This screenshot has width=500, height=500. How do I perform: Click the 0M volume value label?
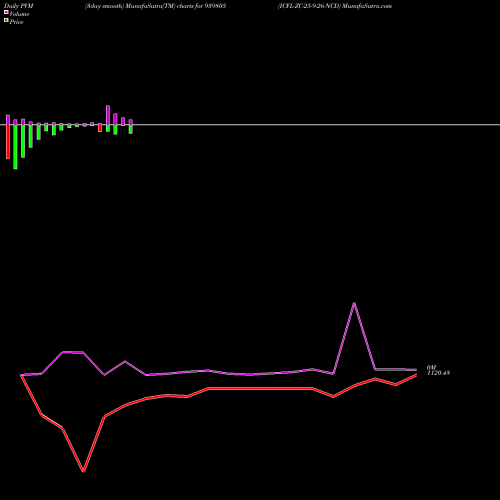(431, 368)
